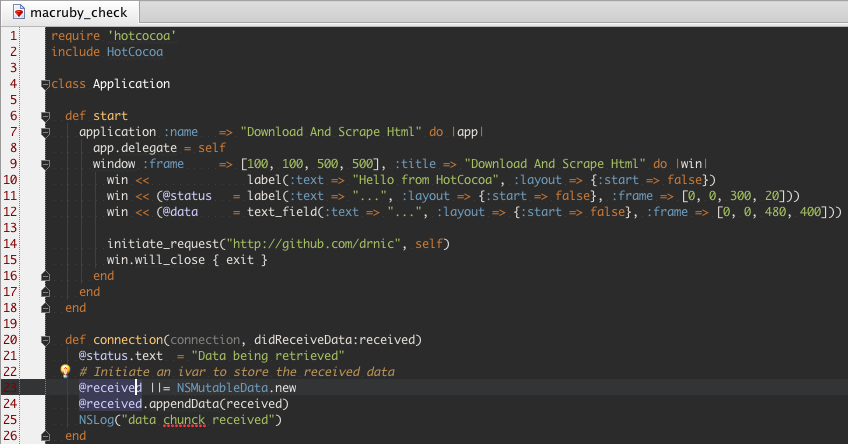Collapse the application do block fold on line 7
The height and width of the screenshot is (444, 848).
click(x=45, y=132)
